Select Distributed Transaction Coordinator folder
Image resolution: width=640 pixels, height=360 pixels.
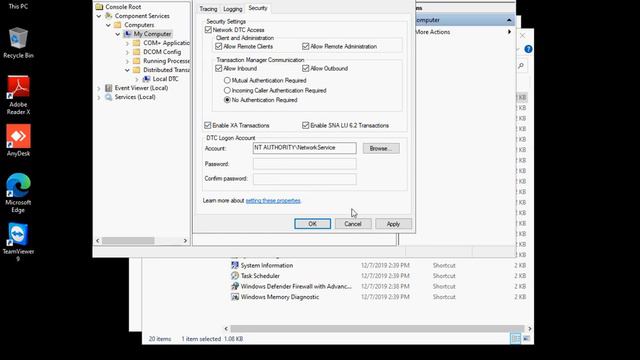coord(162,70)
